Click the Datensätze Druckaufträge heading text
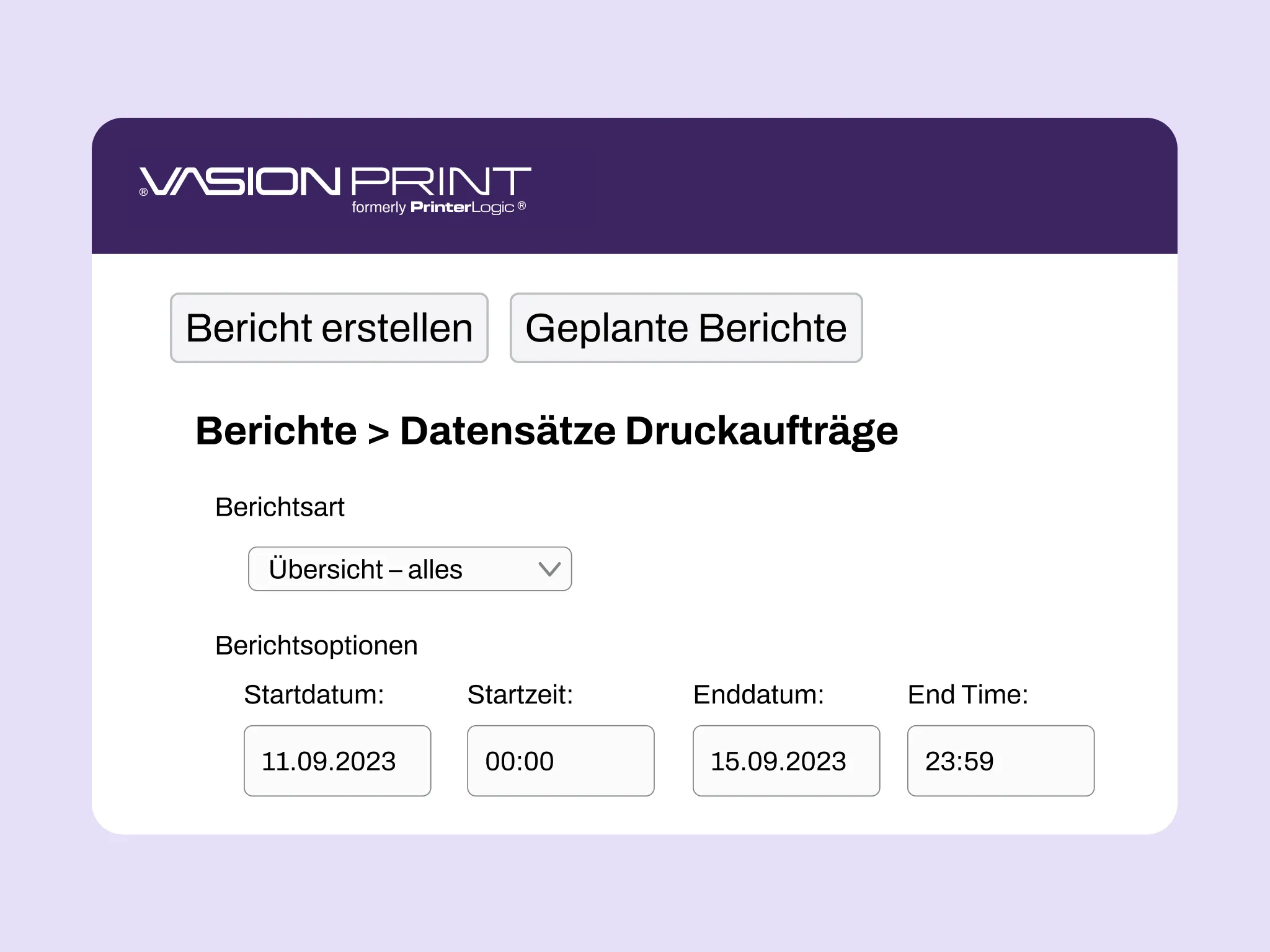The height and width of the screenshot is (952, 1270). [649, 431]
